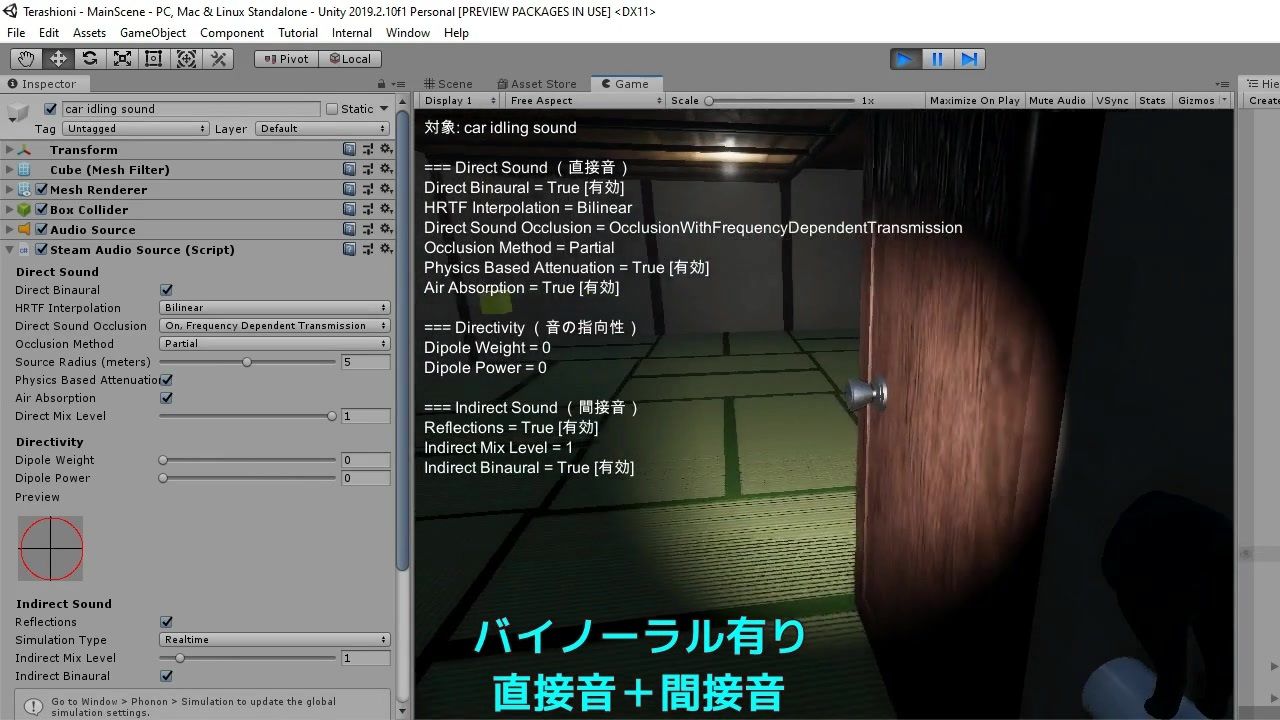Enable Maximize On Play

coord(974,100)
